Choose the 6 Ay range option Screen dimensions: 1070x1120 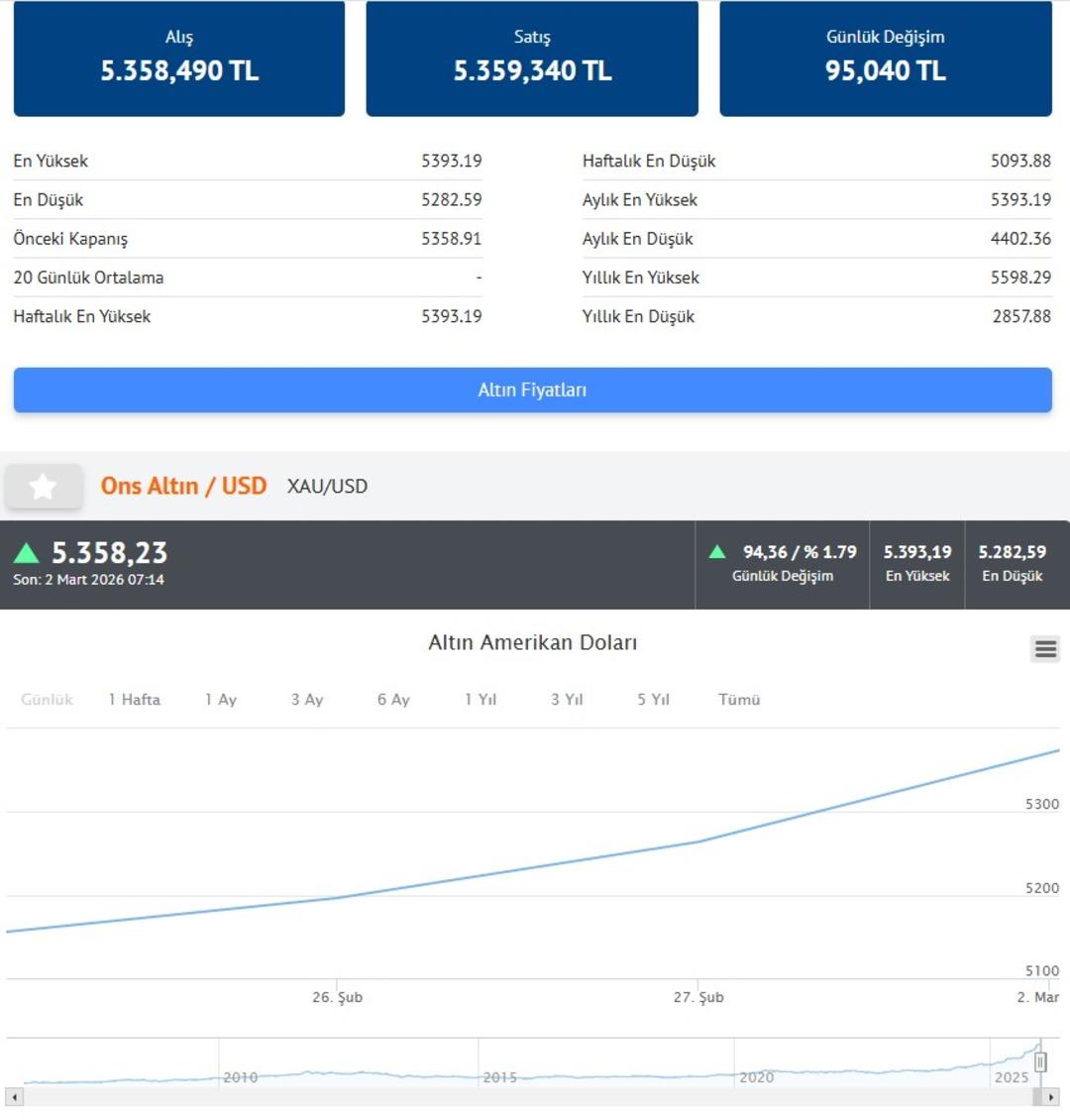[393, 700]
